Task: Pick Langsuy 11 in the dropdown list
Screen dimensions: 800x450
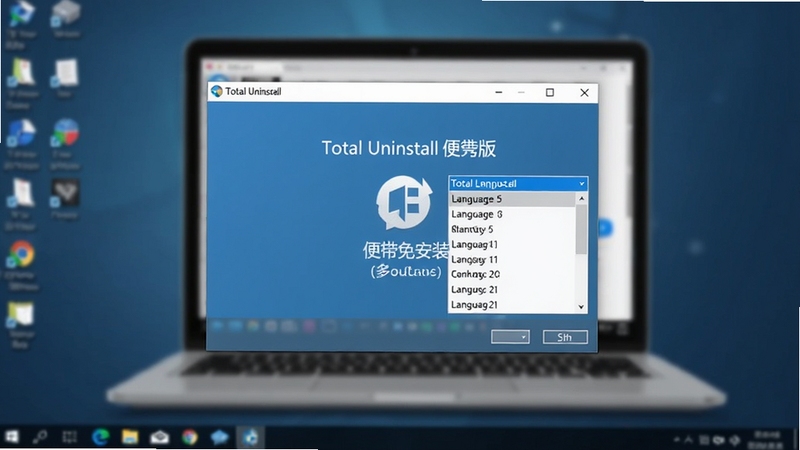Action: point(512,259)
